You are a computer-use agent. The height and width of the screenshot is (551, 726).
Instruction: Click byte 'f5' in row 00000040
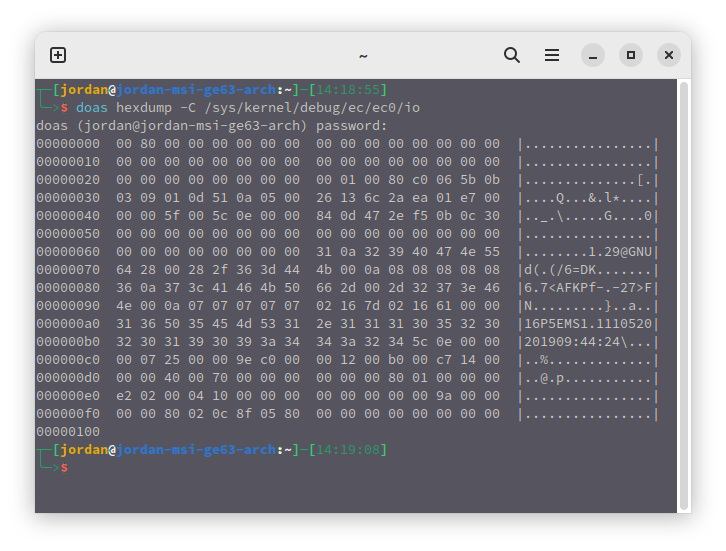pyautogui.click(x=420, y=216)
